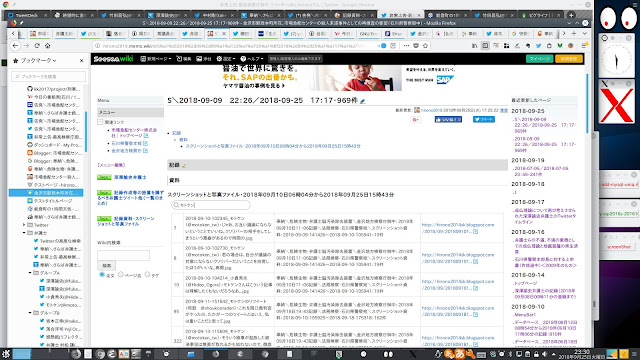Click Firefox forward navigation arrow

(x=27, y=46)
